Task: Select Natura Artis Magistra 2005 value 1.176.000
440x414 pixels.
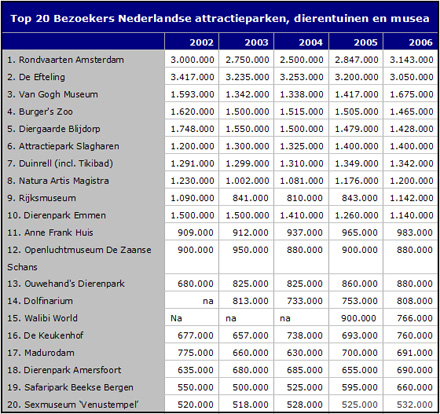Action: tap(357, 181)
